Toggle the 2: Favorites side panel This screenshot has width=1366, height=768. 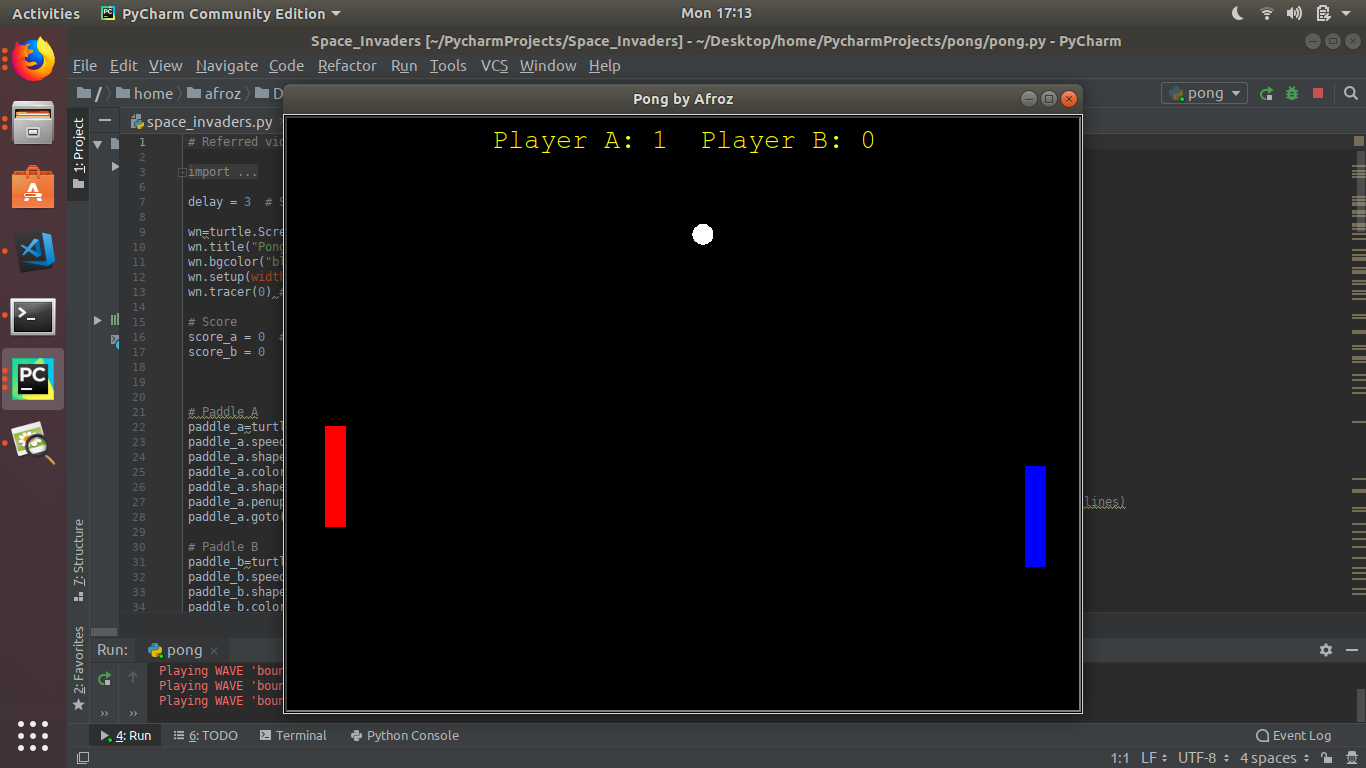tap(79, 668)
